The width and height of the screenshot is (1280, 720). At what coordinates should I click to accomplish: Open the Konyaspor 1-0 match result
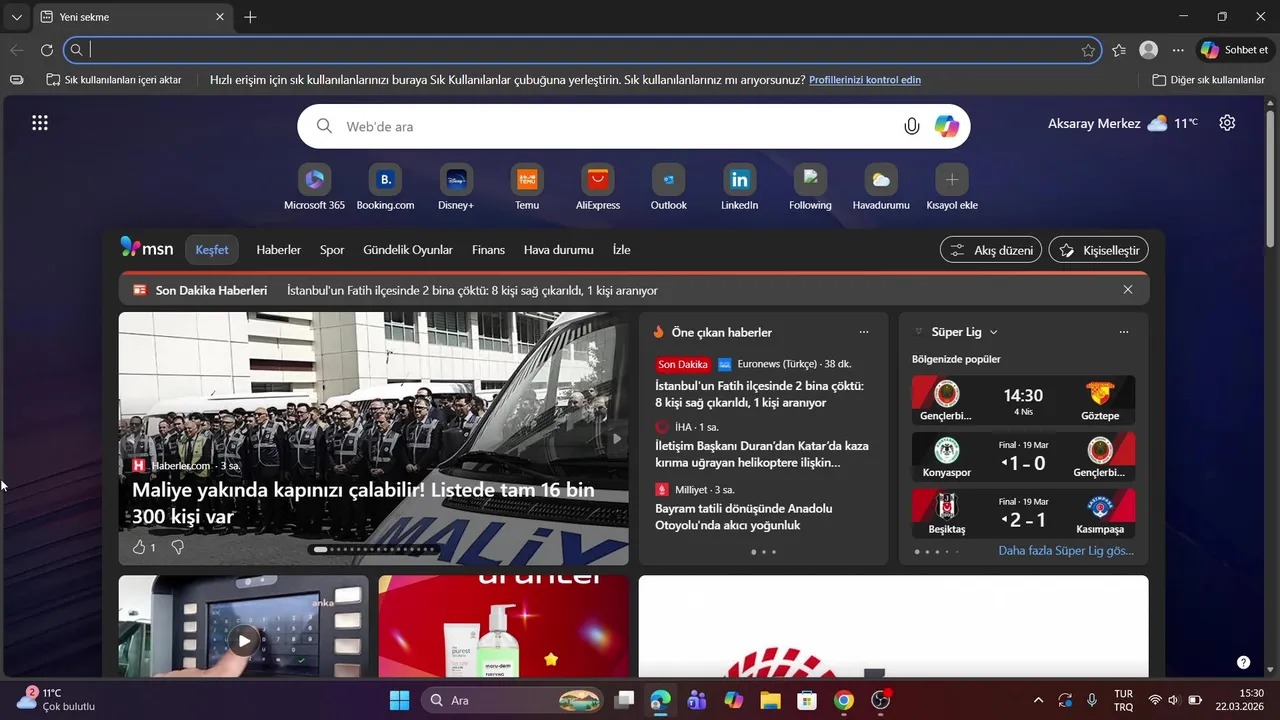pyautogui.click(x=1023, y=457)
